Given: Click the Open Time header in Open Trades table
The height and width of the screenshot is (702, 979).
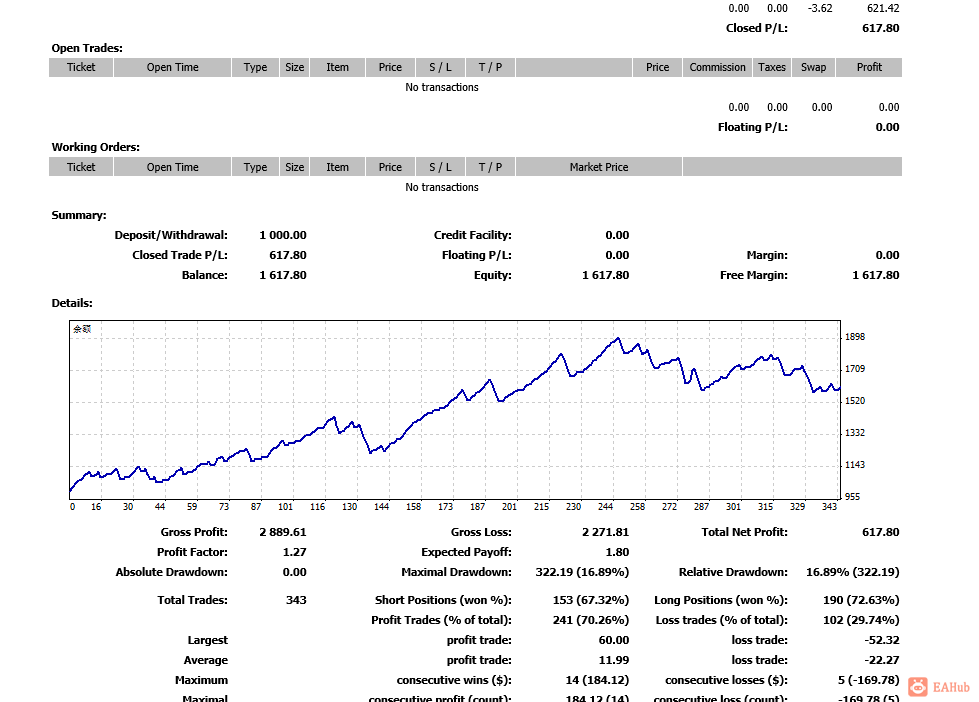Looking at the screenshot, I should 172,67.
